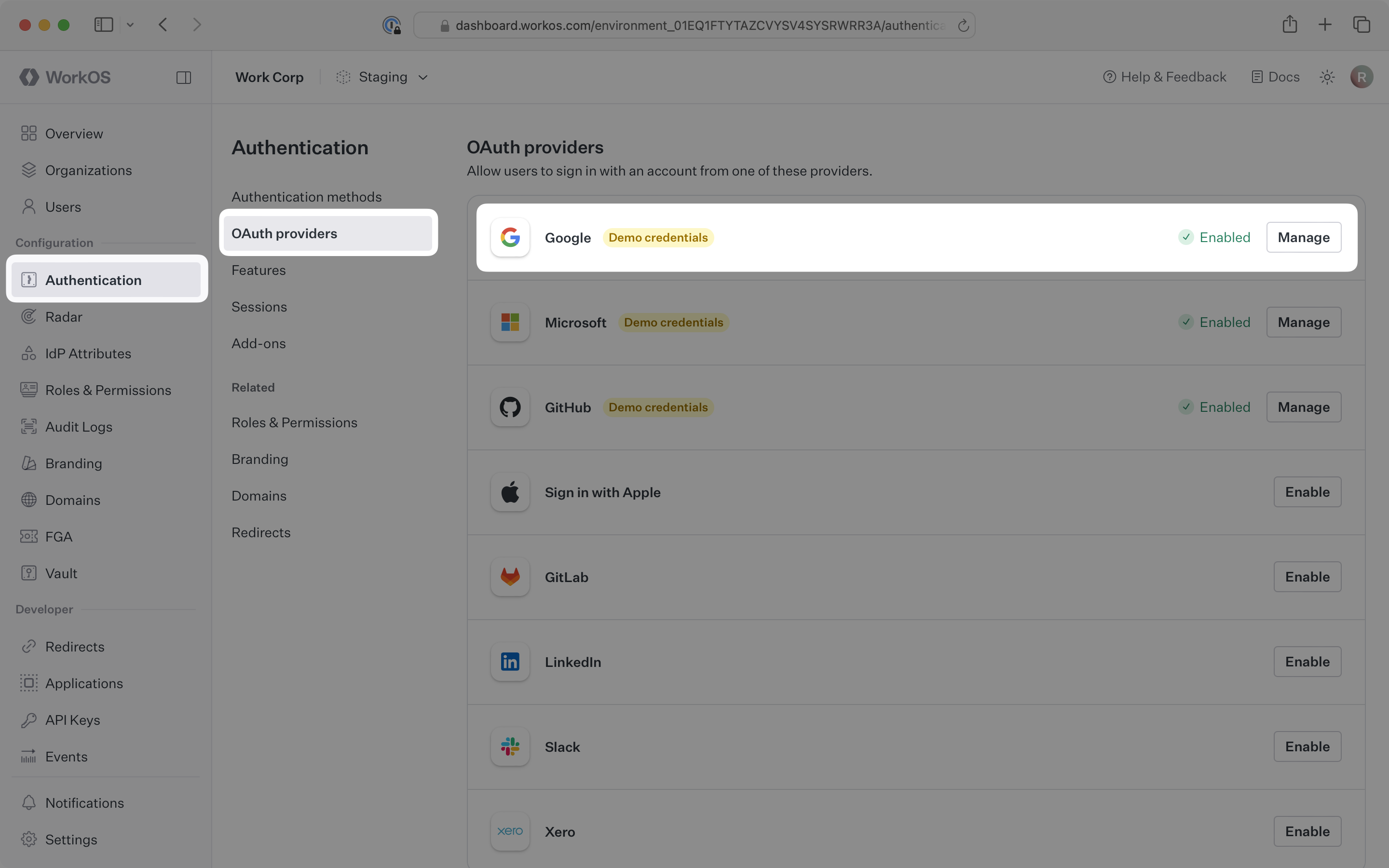Open IdP Attributes from the sidebar
Image resolution: width=1389 pixels, height=868 pixels.
point(88,353)
